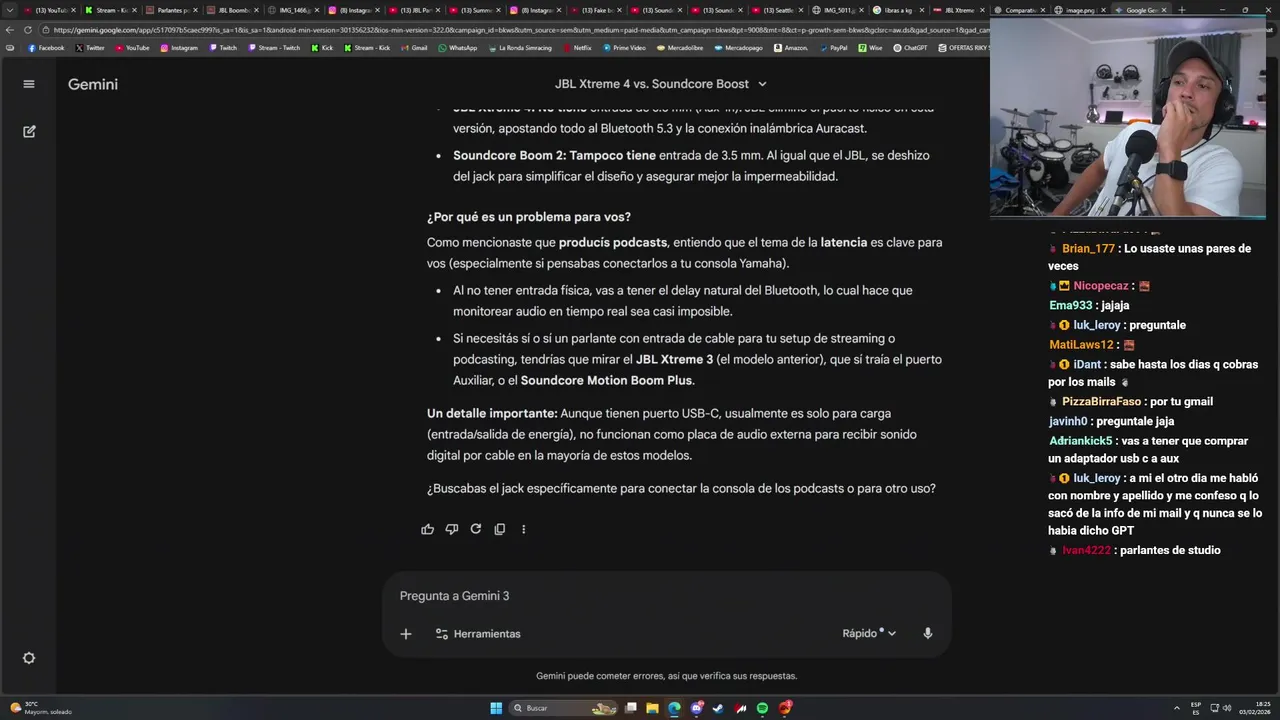Open Wise bookmark
This screenshot has height=720, width=1280.
point(870,48)
